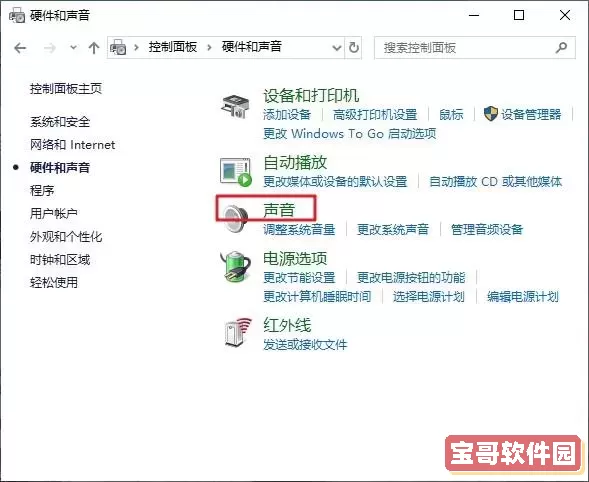Expand the address bar history dropdown
This screenshot has height=482, width=589.
click(337, 48)
